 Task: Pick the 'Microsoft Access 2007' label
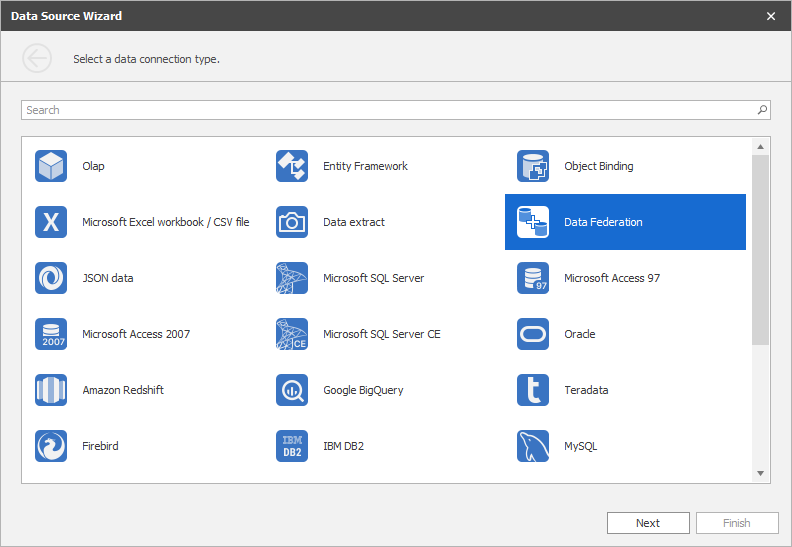136,334
